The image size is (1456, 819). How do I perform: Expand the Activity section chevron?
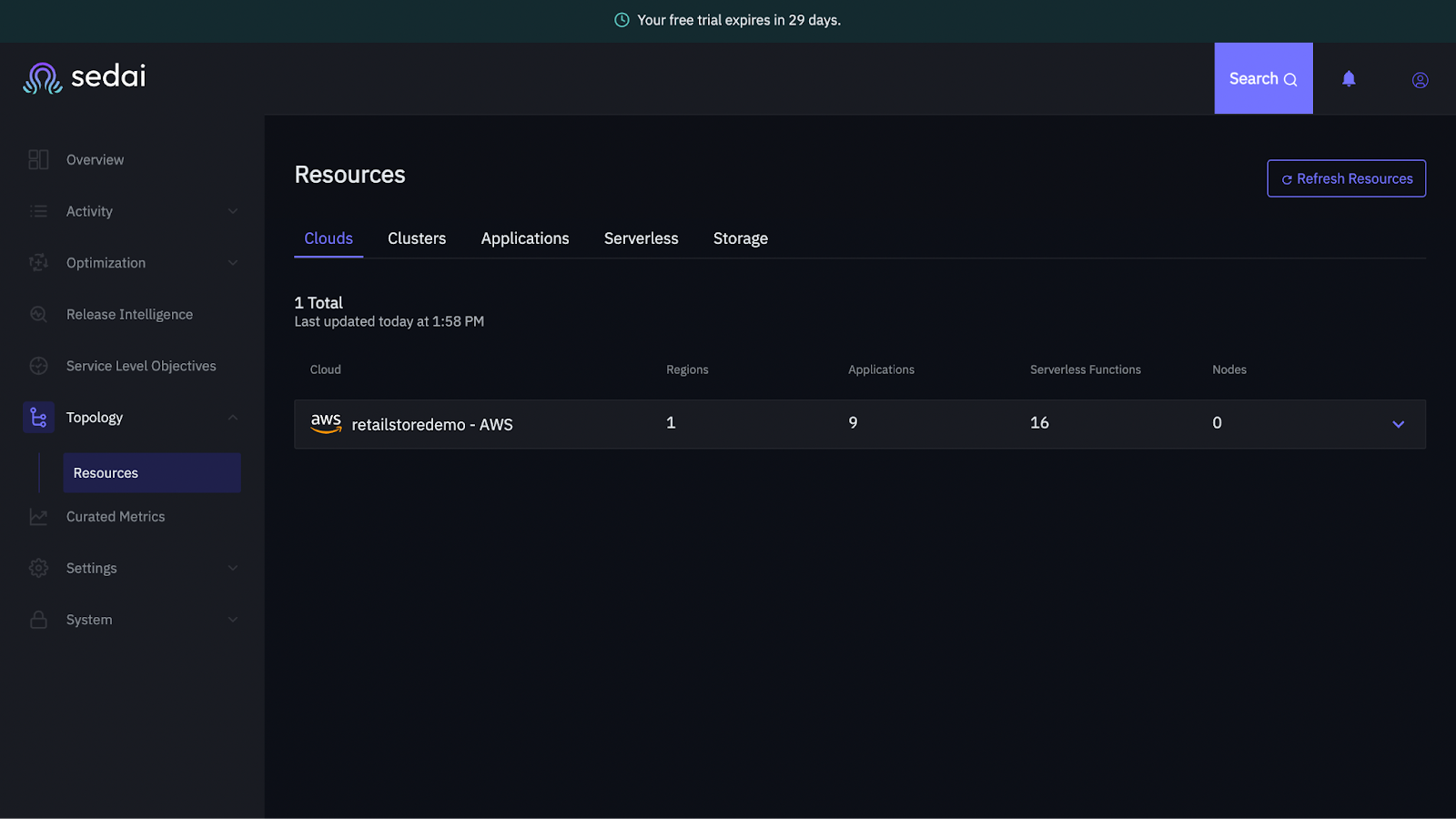(x=234, y=210)
